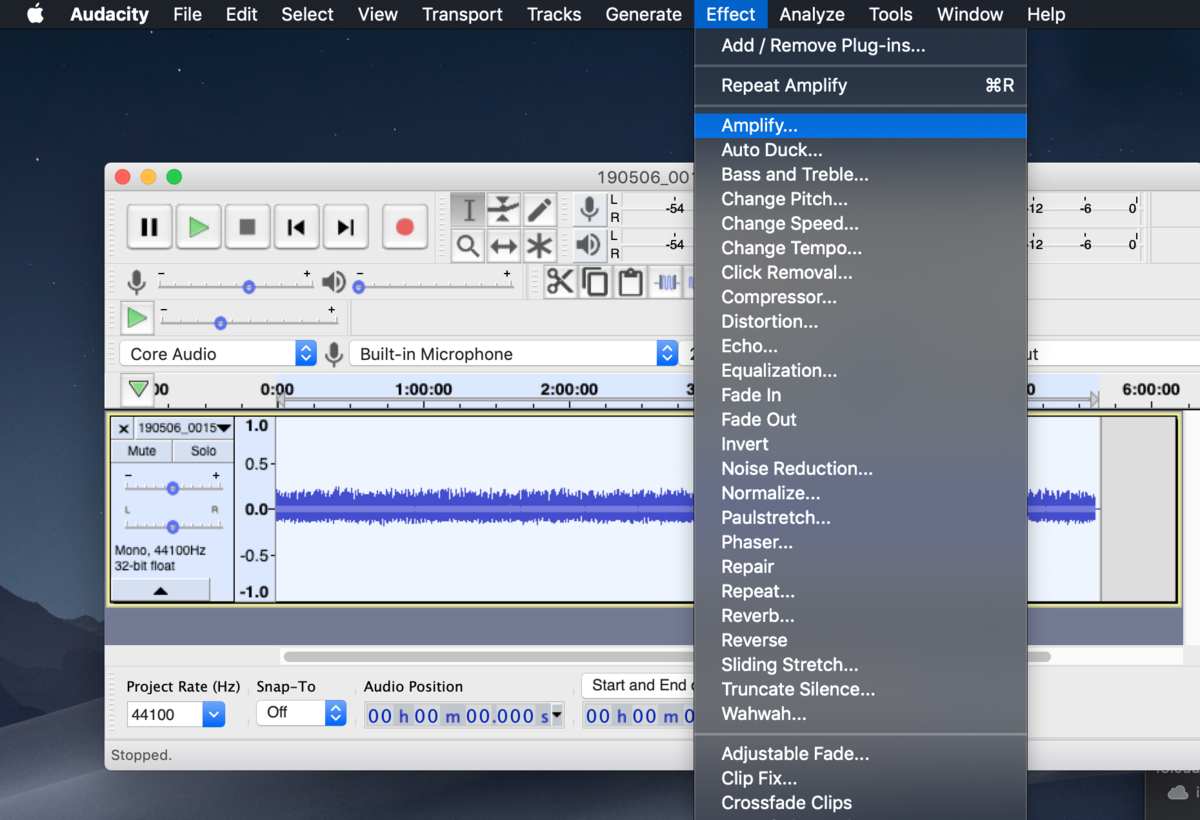Collapse track with up-arrow button
This screenshot has height=820, width=1200.
pyautogui.click(x=160, y=590)
